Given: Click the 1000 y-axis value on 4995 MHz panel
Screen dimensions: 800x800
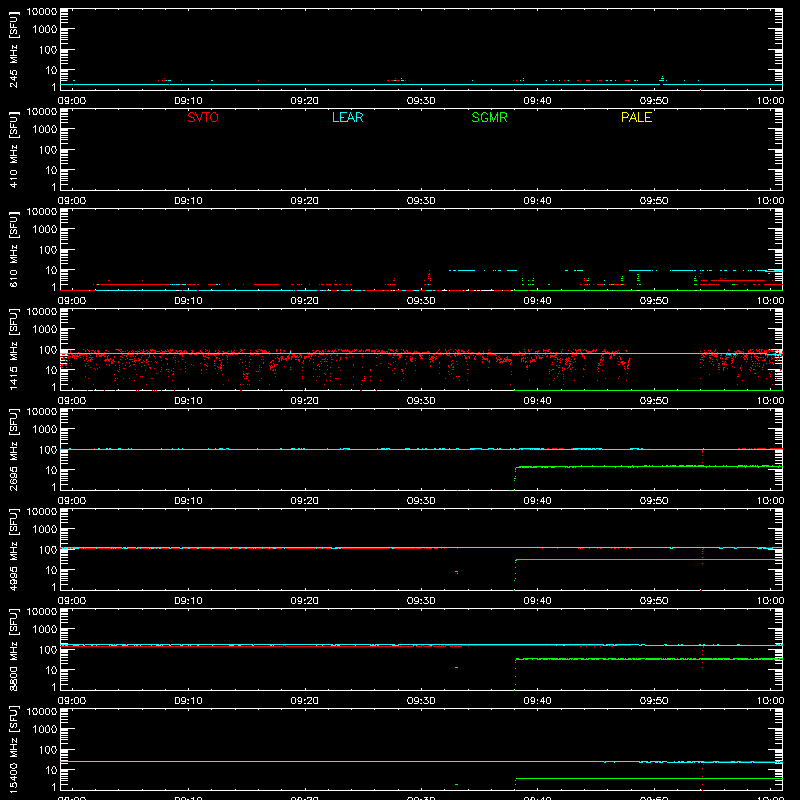Looking at the screenshot, I should [45, 530].
